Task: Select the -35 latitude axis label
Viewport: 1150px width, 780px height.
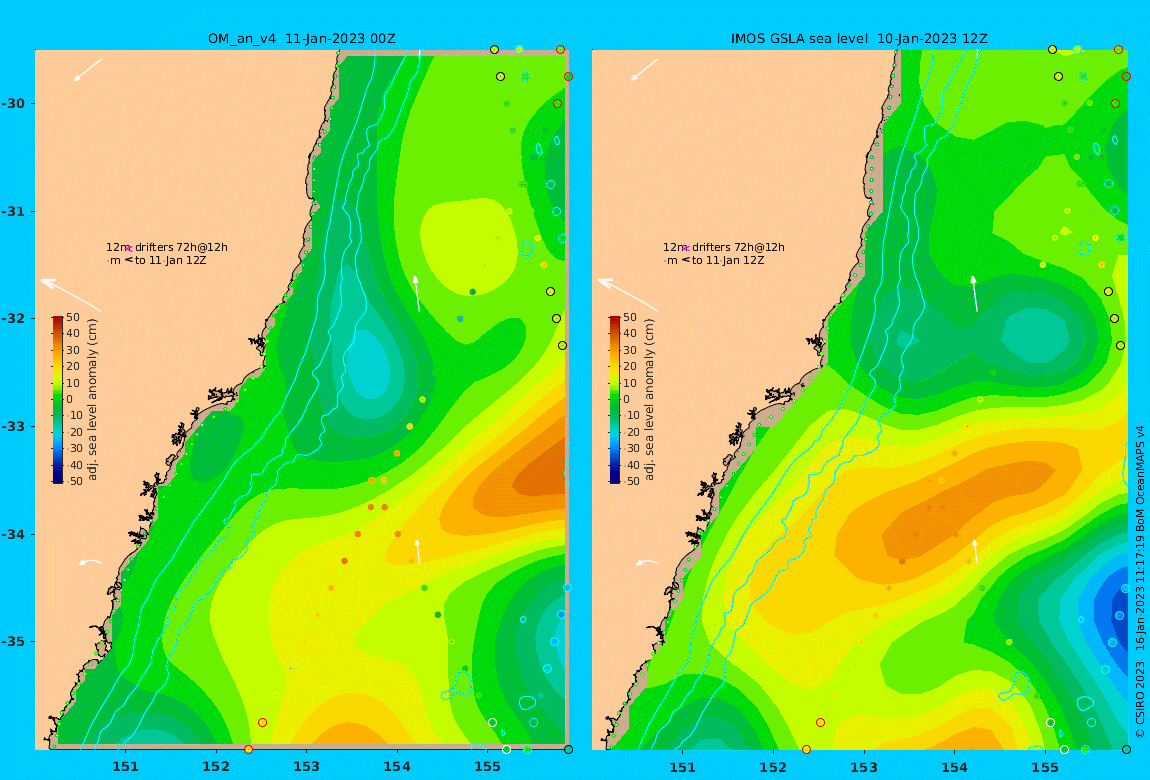Action: pyautogui.click(x=12, y=641)
